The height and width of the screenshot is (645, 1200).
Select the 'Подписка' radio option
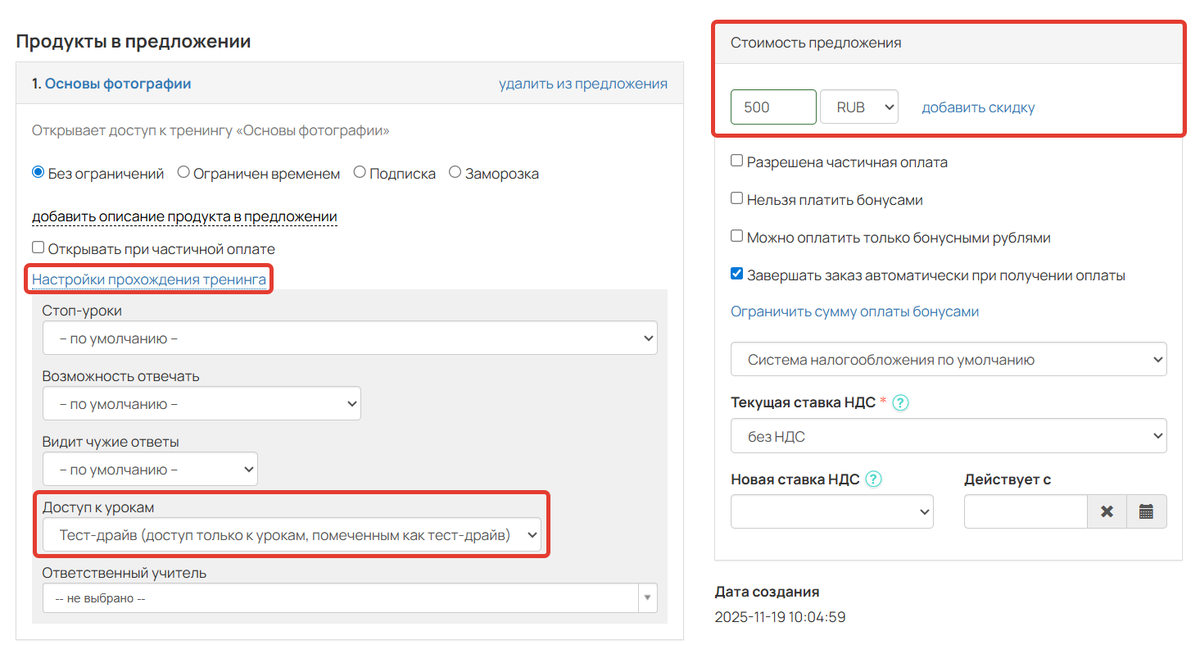click(x=358, y=173)
